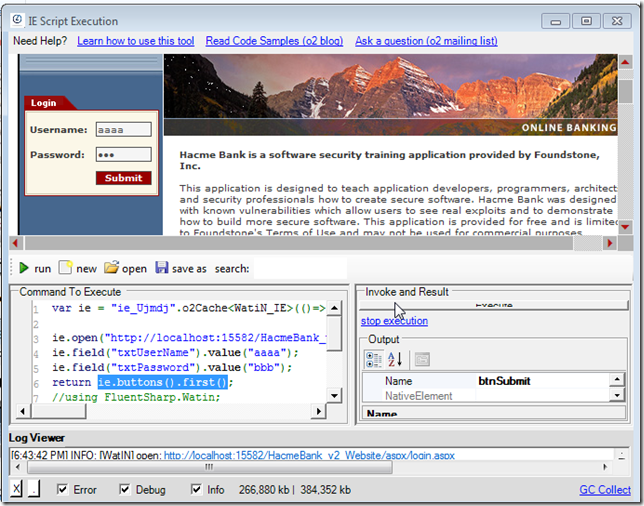Viewport: 644px width, 506px height.
Task: Open Ask a question (o2 mailing list) link
Action: coord(426,41)
